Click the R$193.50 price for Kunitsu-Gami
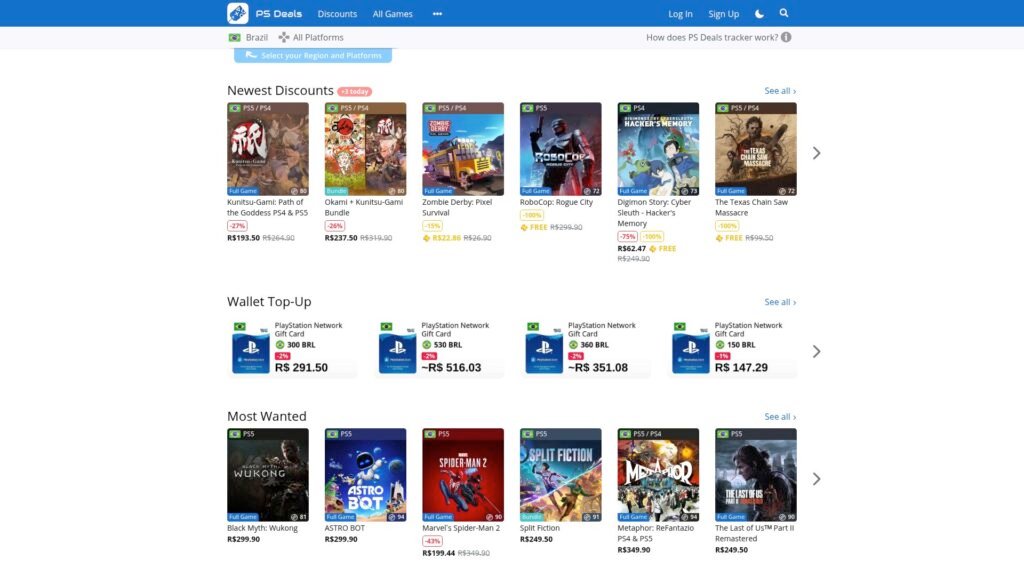This screenshot has width=1024, height=576. click(x=244, y=238)
